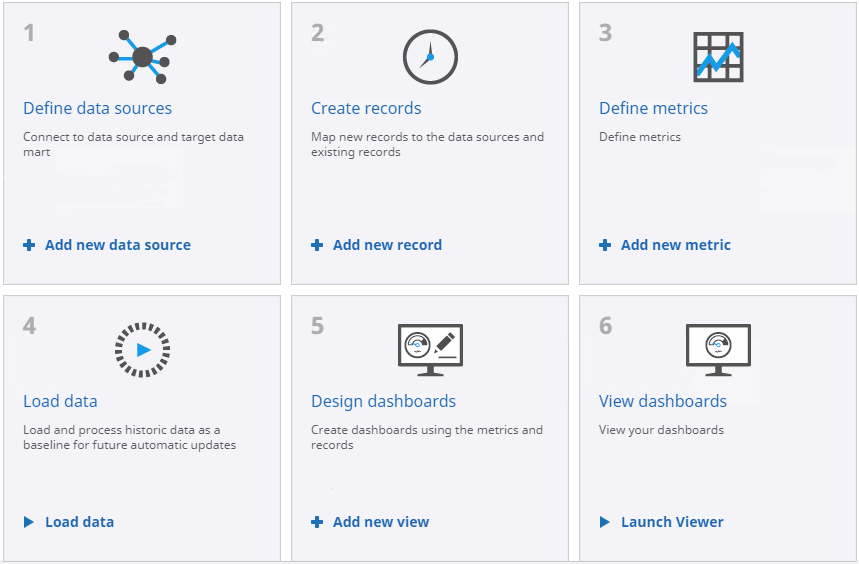
Task: Click the grid chart metrics icon
Action: point(718,57)
